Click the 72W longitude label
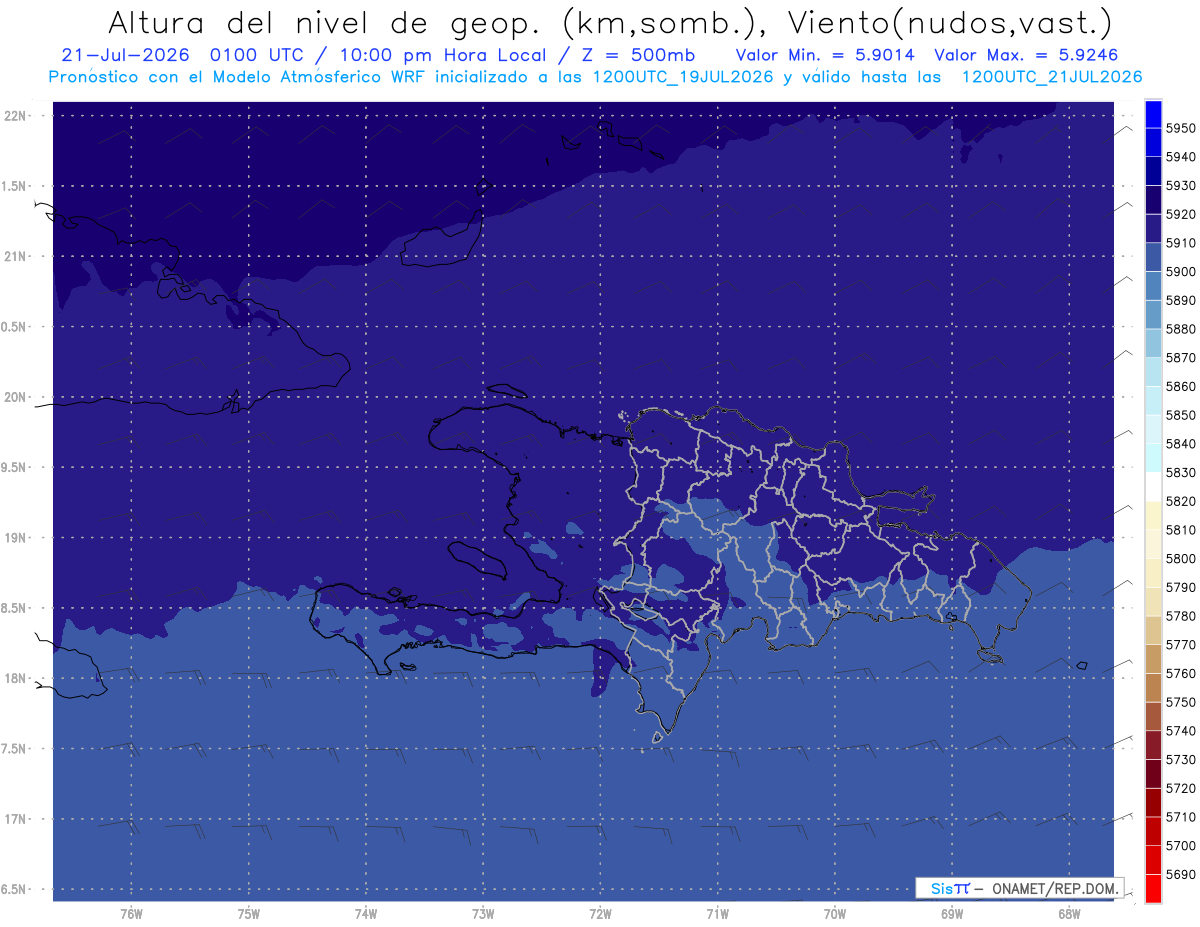Screen dimensions: 1200x927 (600, 913)
